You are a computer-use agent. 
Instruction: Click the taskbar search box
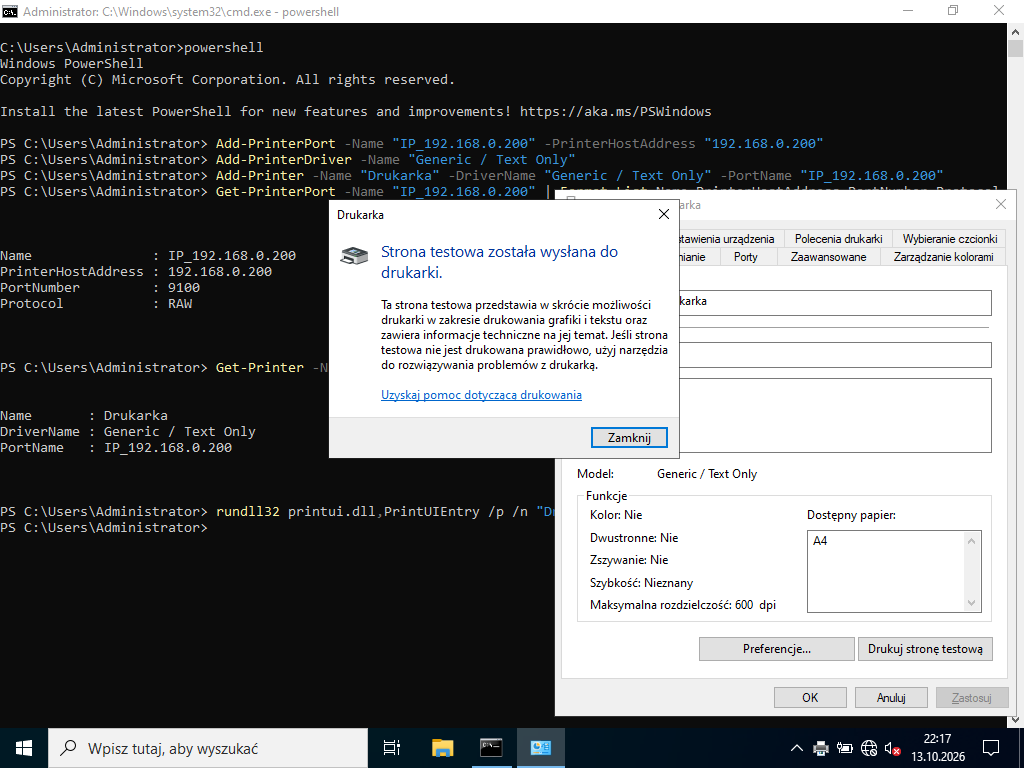tap(208, 748)
